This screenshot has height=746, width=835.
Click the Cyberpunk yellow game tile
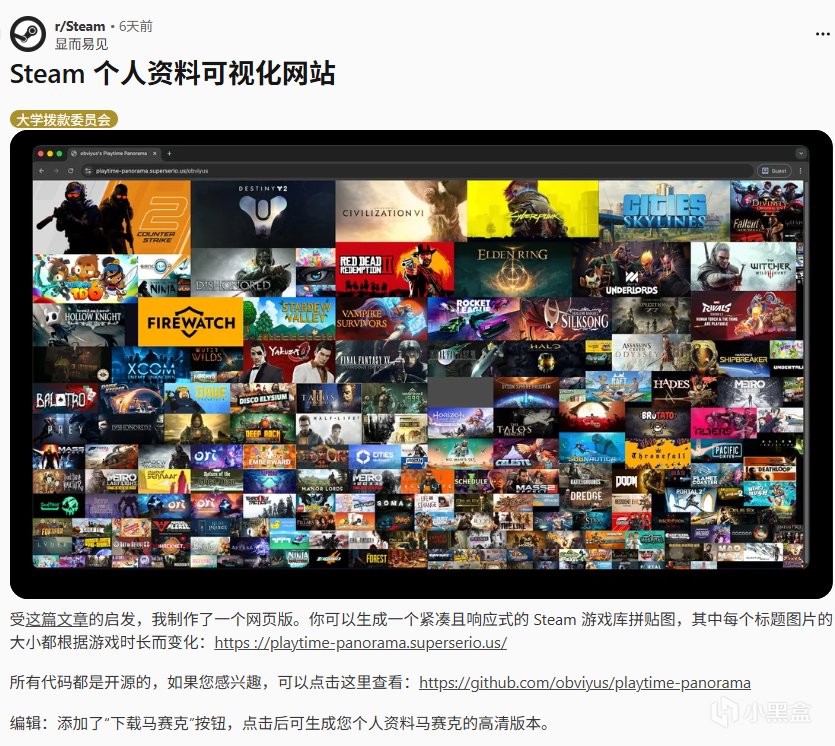tap(533, 209)
